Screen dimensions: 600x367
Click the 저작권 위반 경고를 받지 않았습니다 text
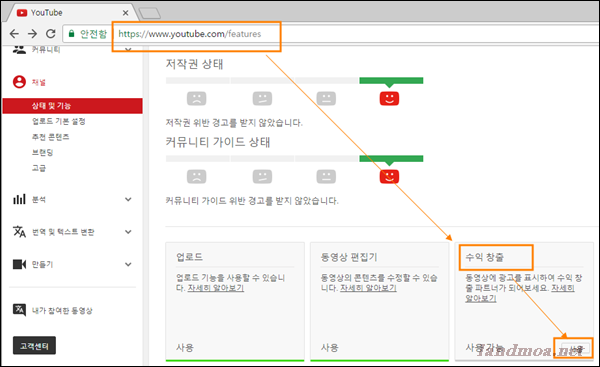(234, 122)
